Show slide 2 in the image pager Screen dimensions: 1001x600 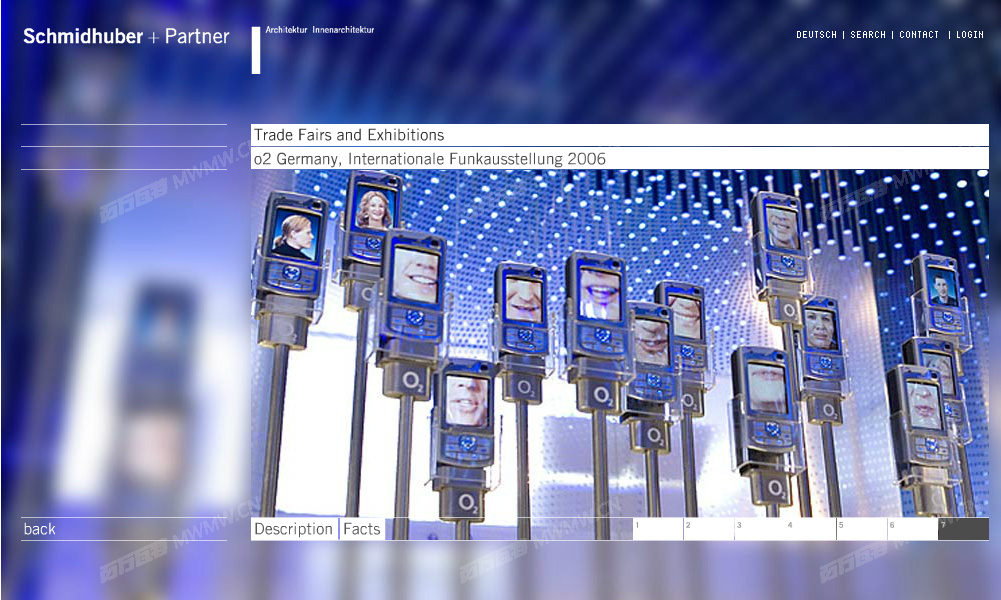(x=709, y=529)
